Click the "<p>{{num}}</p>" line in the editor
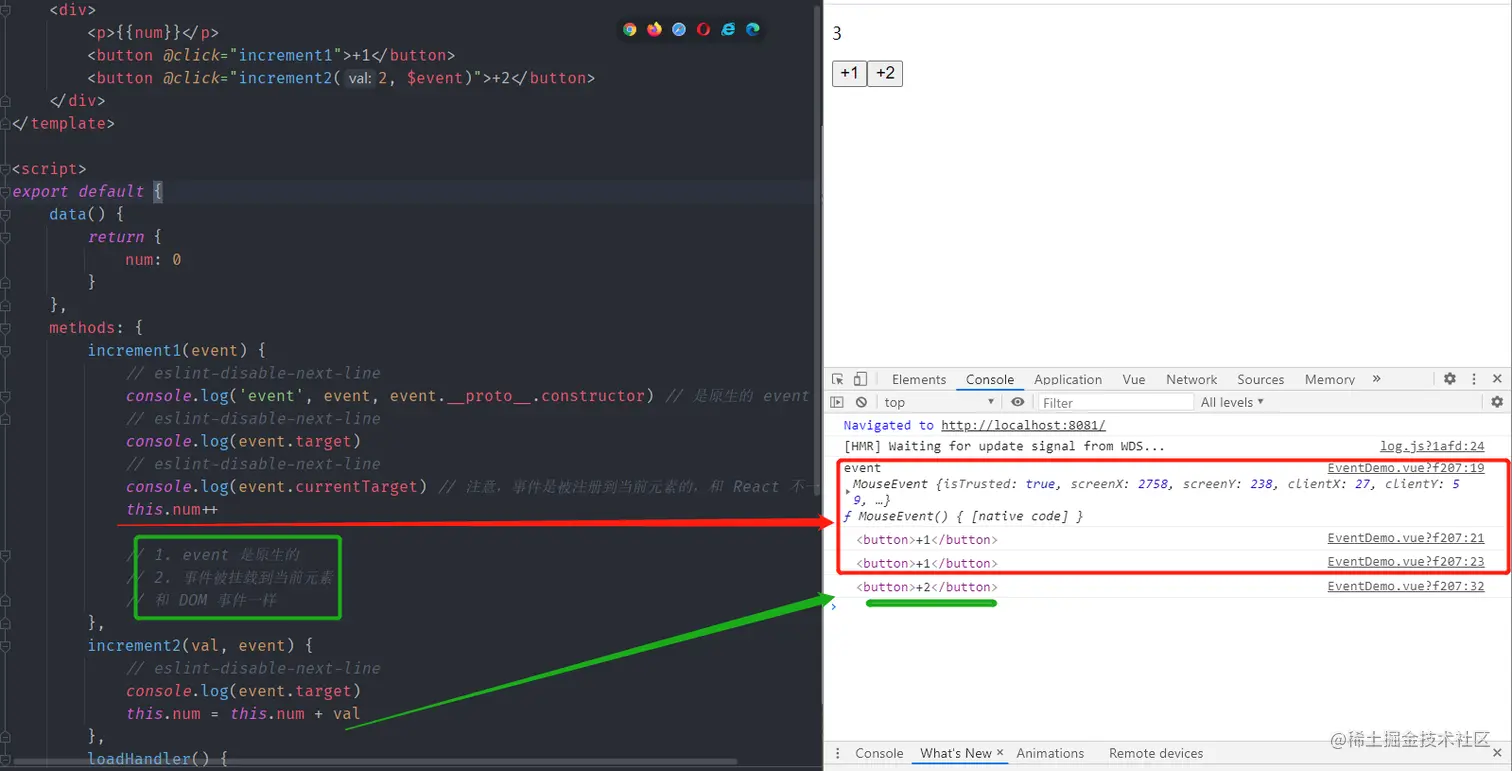This screenshot has width=1512, height=771. point(153,32)
